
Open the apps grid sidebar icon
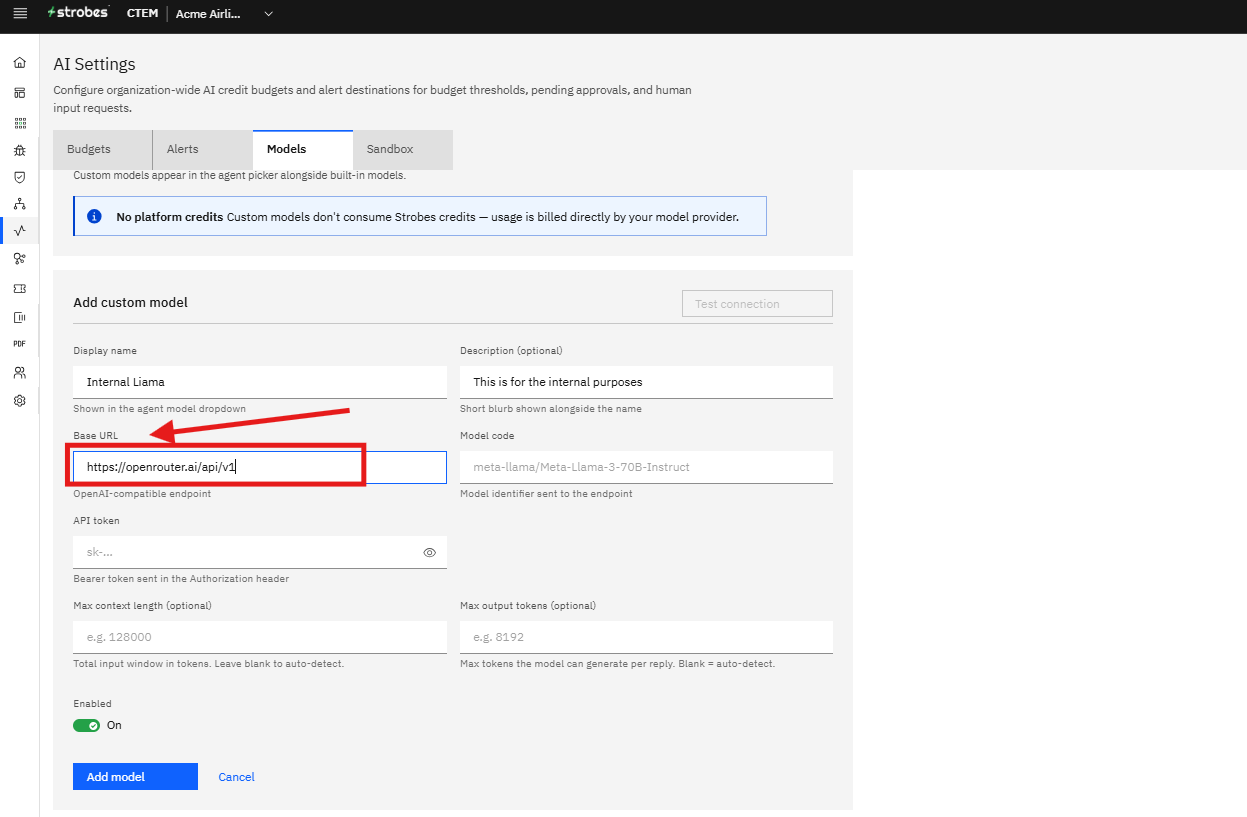[20, 123]
